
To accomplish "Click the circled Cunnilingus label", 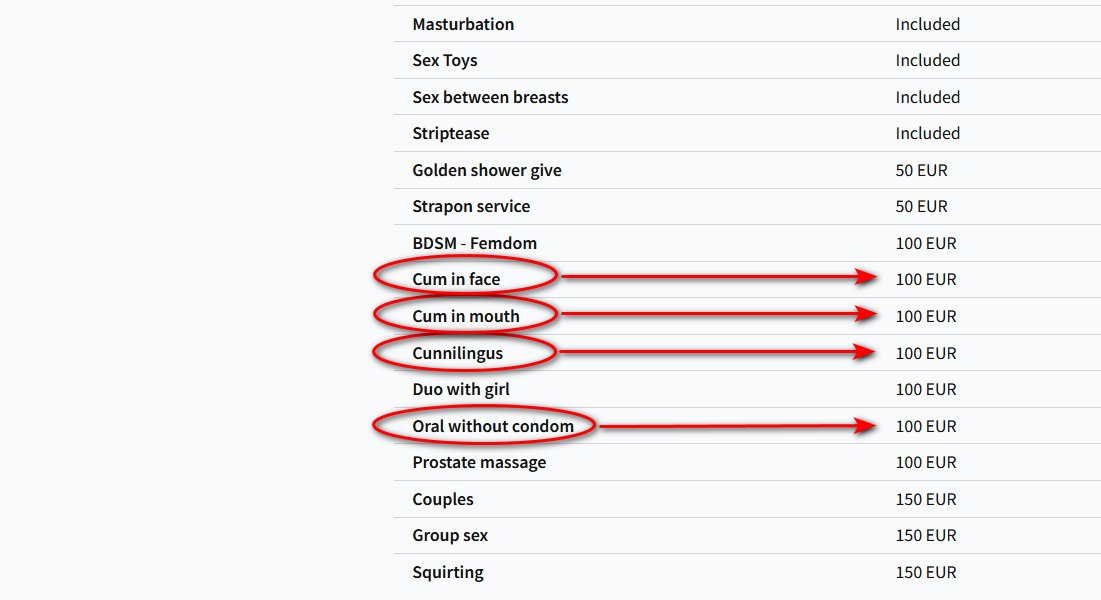I will coord(457,353).
